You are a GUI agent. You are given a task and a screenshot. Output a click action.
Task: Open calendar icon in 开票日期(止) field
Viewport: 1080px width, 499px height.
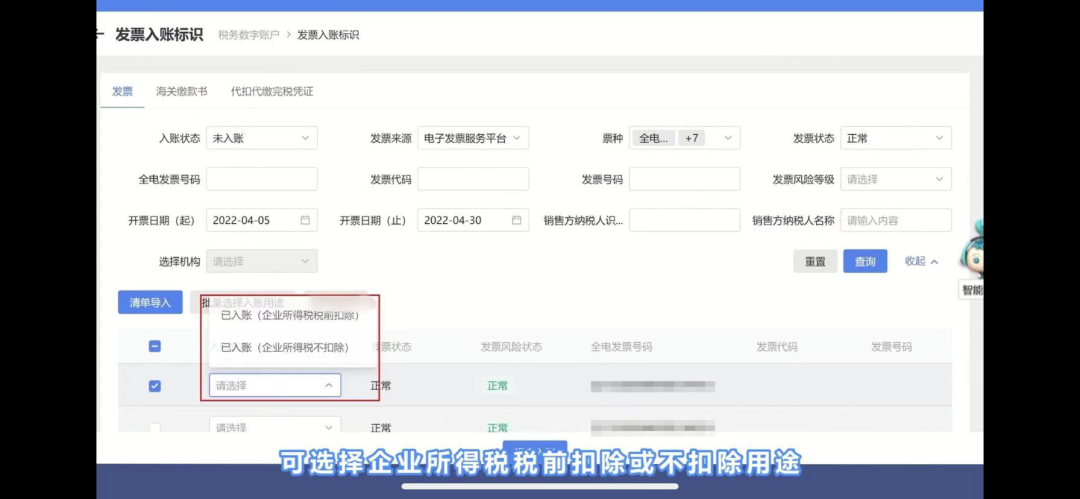pos(516,220)
